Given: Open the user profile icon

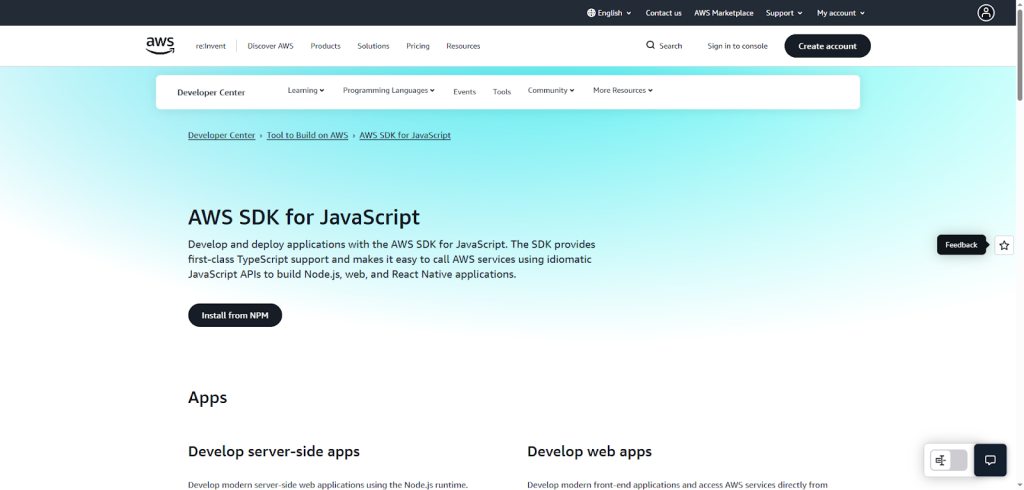Looking at the screenshot, I should pos(986,13).
